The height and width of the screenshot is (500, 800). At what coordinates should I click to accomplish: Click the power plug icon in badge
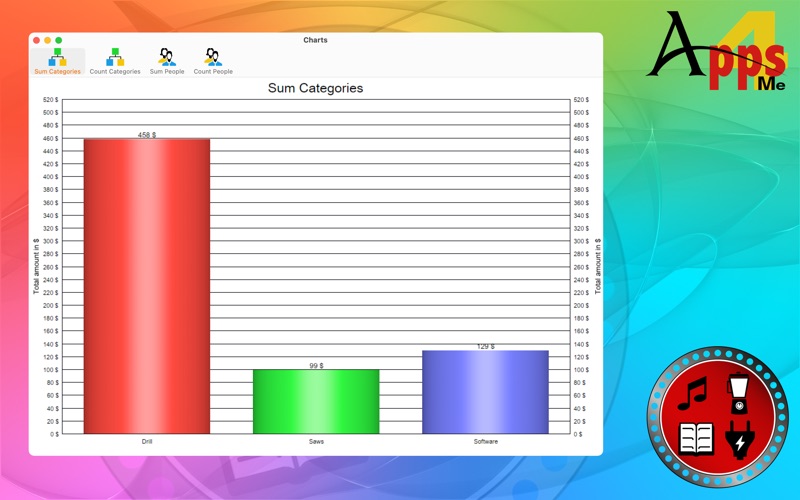740,439
